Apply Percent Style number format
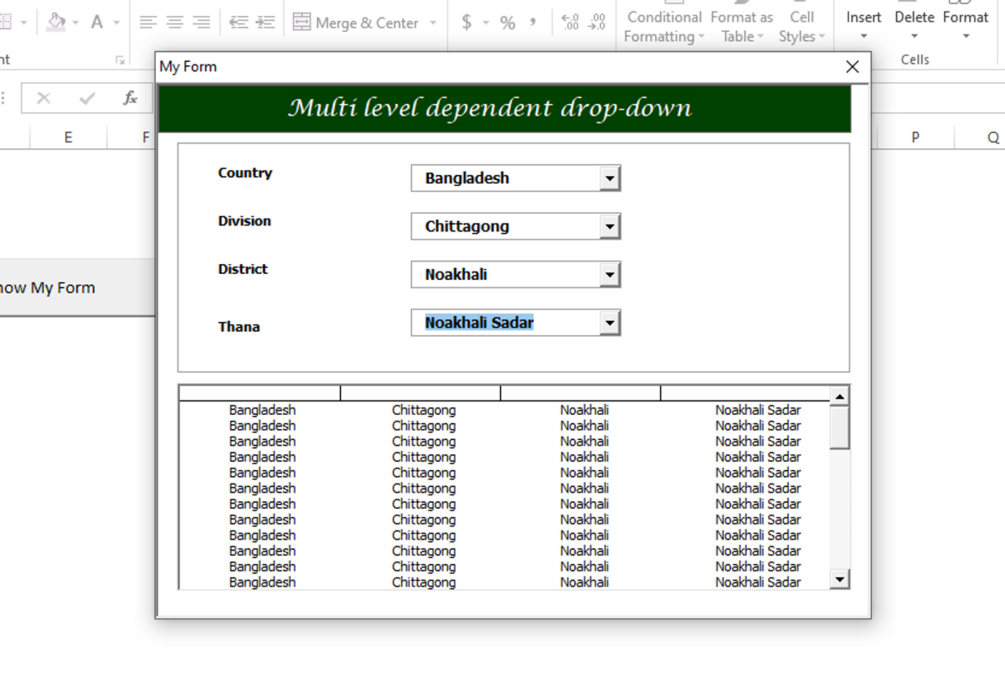This screenshot has width=1005, height=688. [x=508, y=23]
